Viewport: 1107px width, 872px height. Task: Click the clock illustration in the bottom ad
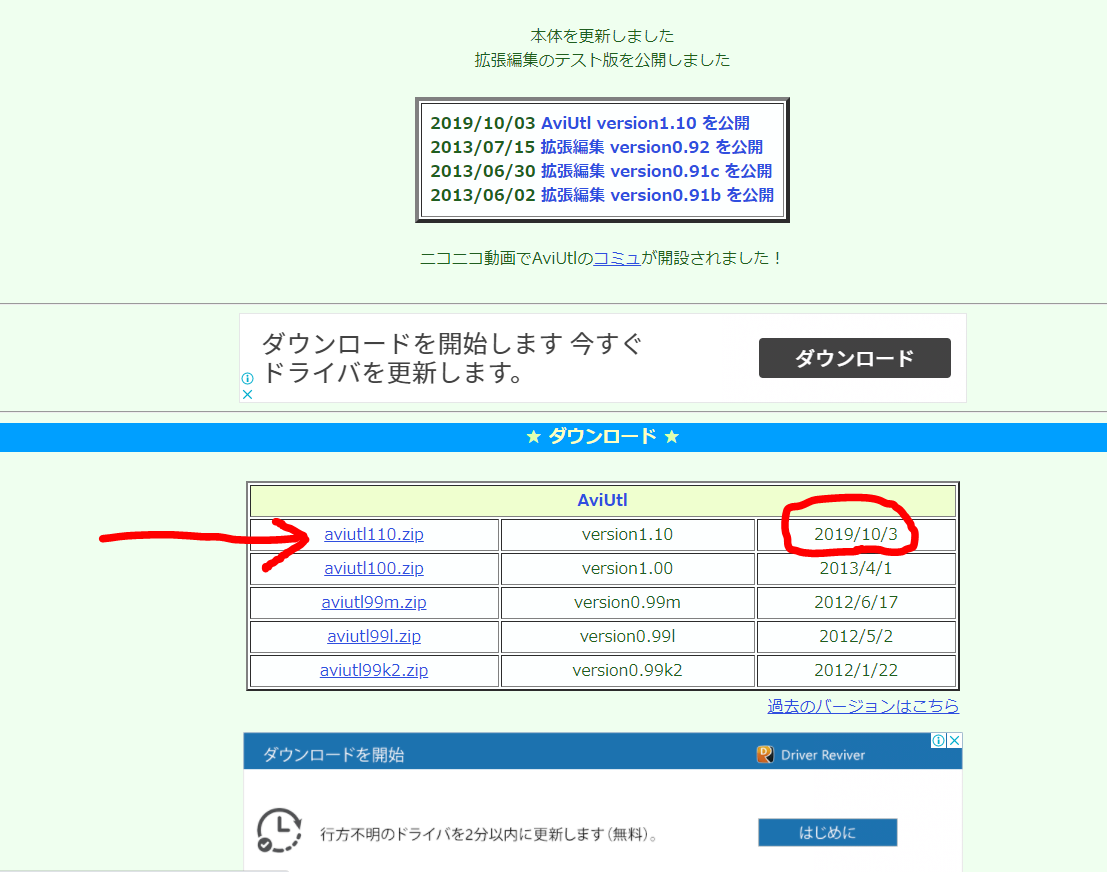pos(280,831)
